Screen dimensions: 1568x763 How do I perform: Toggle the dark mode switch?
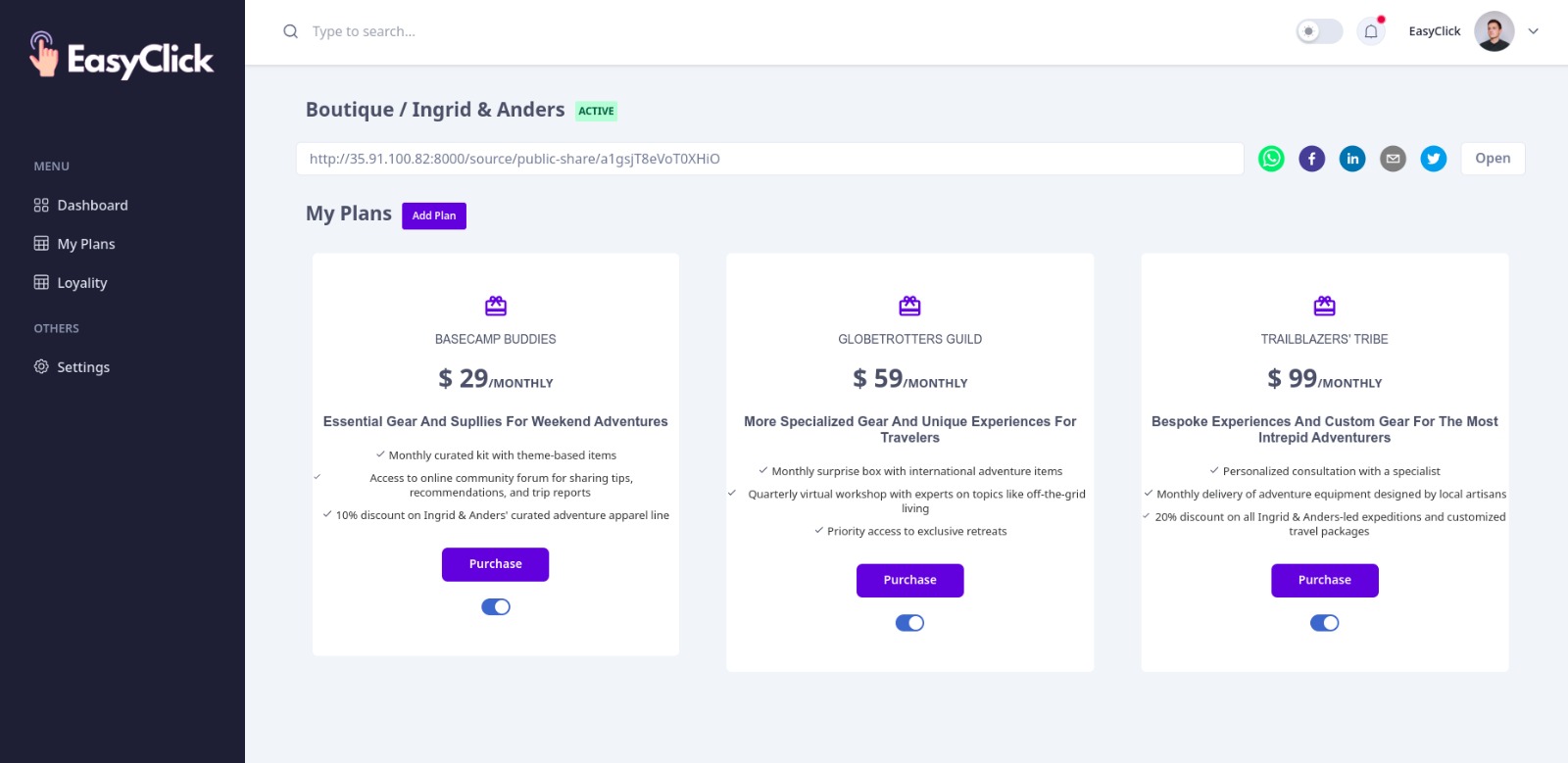click(1319, 31)
